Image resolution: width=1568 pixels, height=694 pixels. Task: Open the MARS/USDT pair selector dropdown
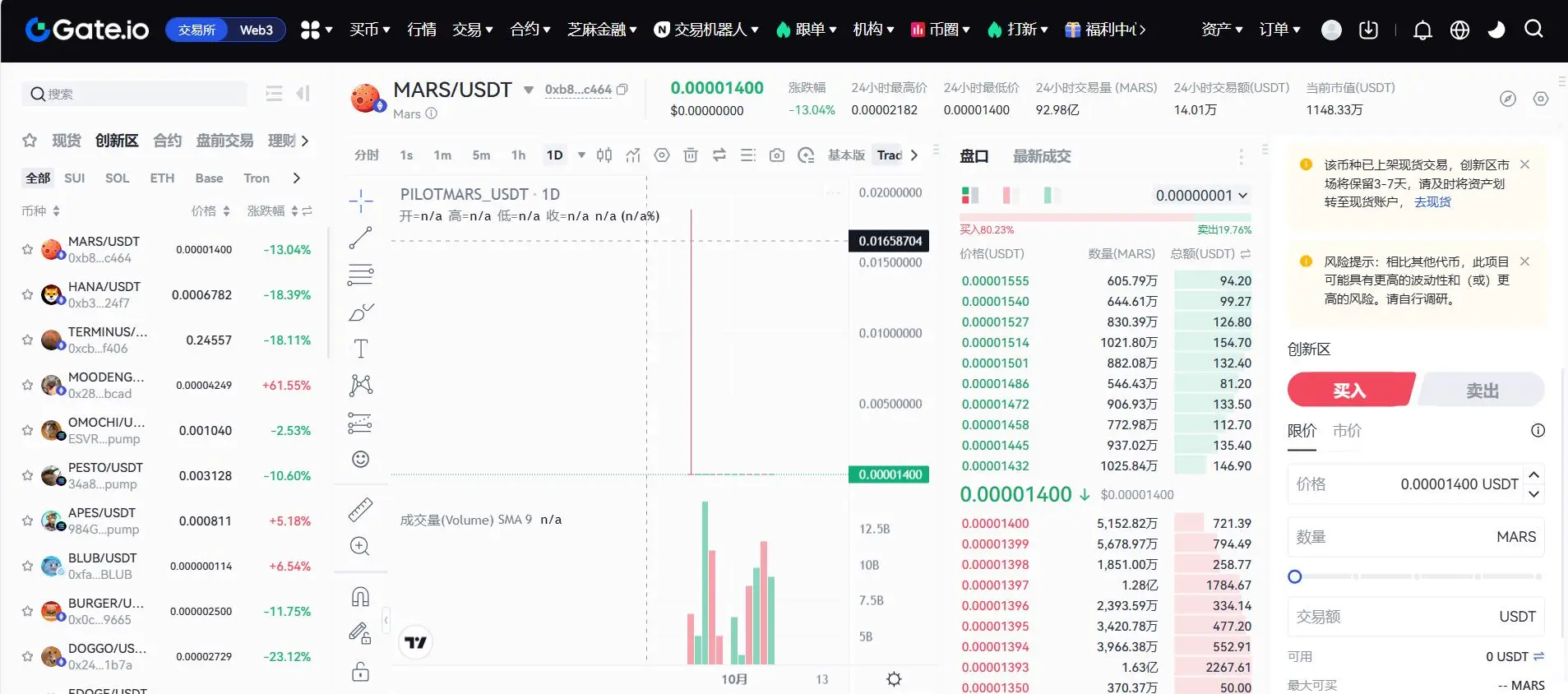pos(529,90)
